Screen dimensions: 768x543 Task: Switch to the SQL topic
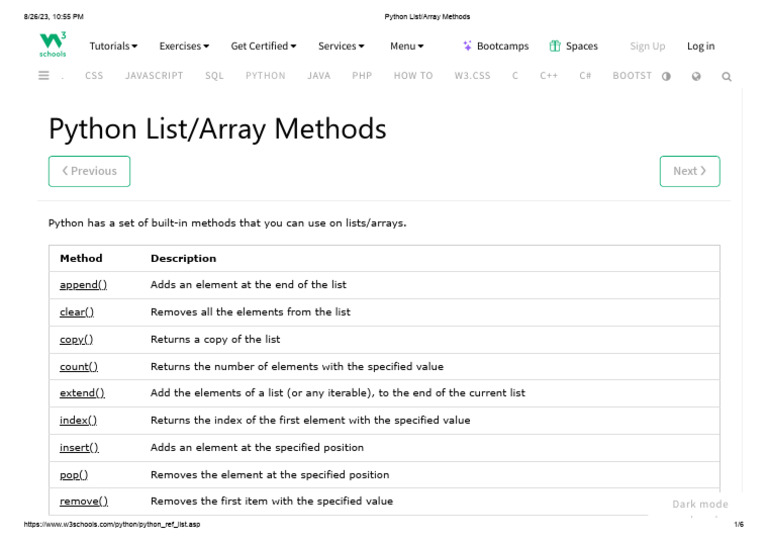[x=214, y=76]
